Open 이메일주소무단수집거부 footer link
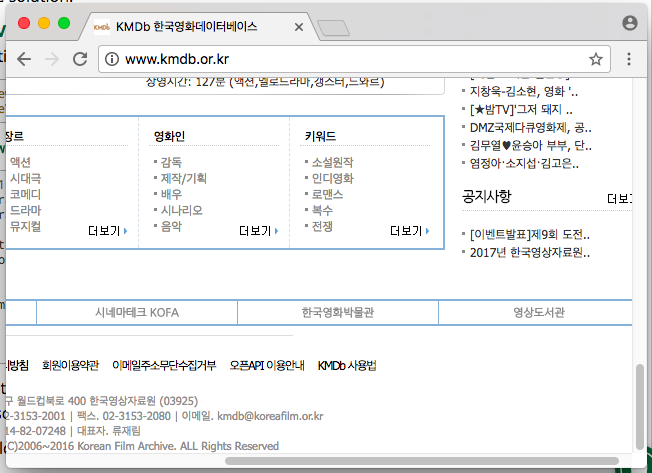This screenshot has height=473, width=652. [164, 365]
